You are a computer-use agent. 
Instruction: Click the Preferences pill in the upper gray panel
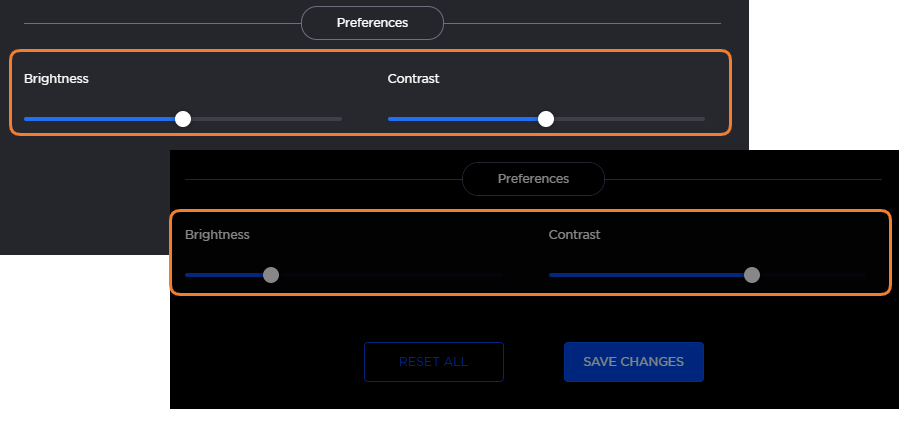pos(372,23)
